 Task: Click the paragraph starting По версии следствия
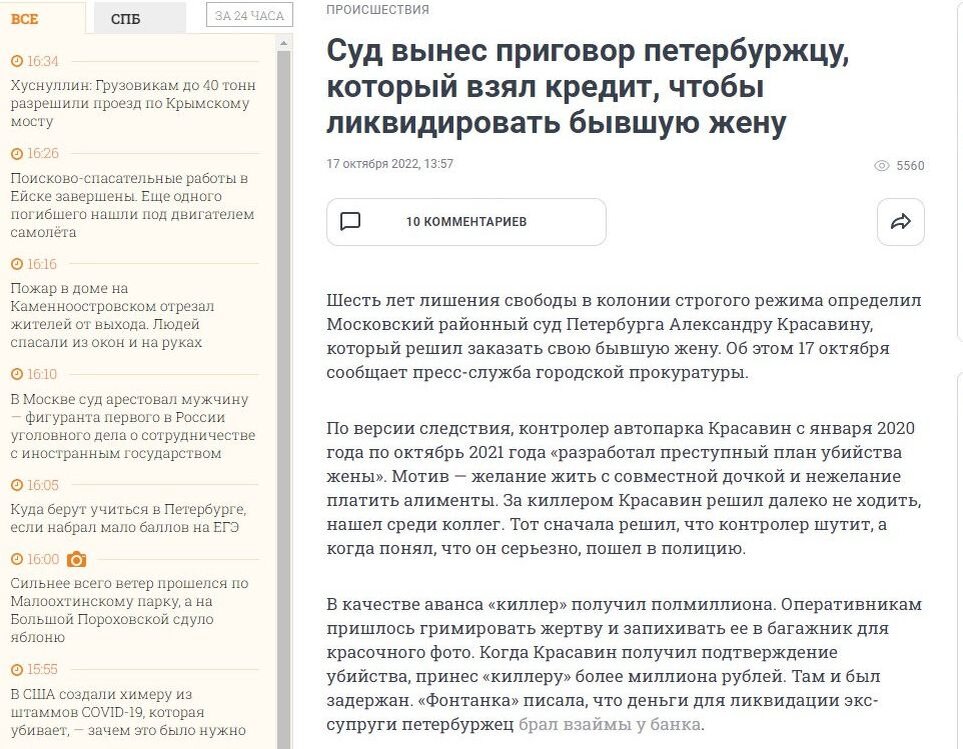tap(624, 488)
